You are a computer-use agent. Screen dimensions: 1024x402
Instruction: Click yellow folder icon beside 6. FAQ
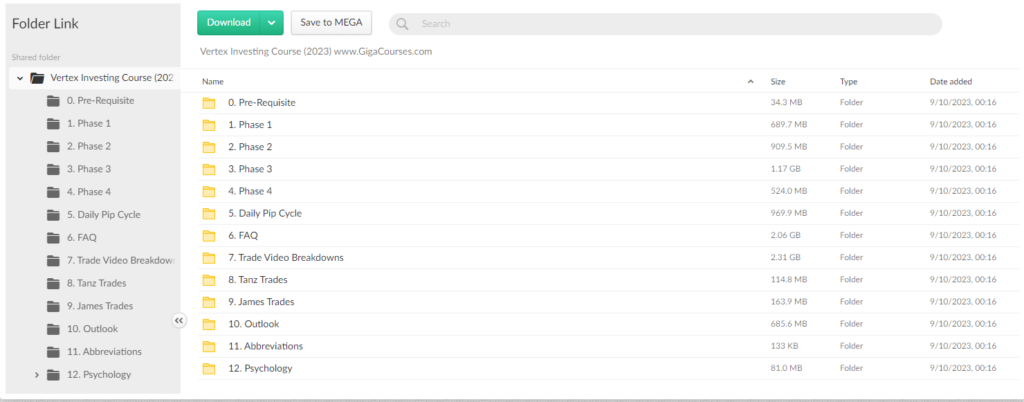click(209, 236)
